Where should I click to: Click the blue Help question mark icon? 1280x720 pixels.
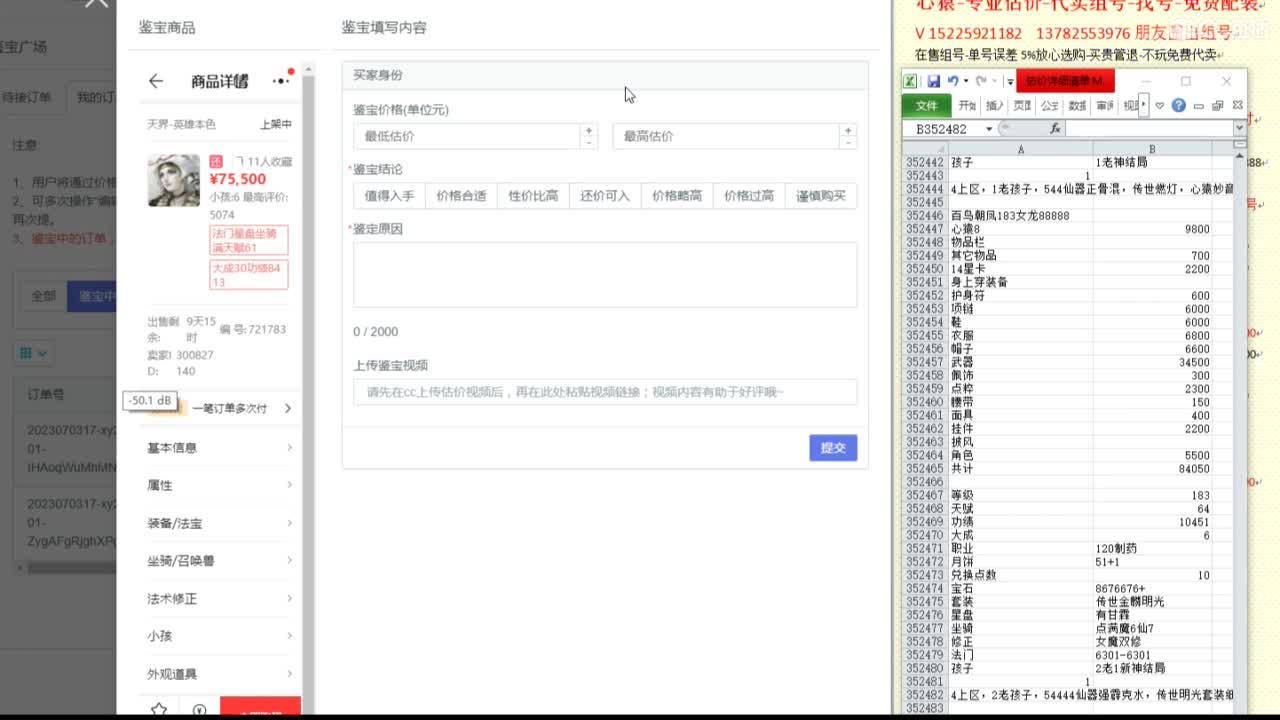(1178, 104)
